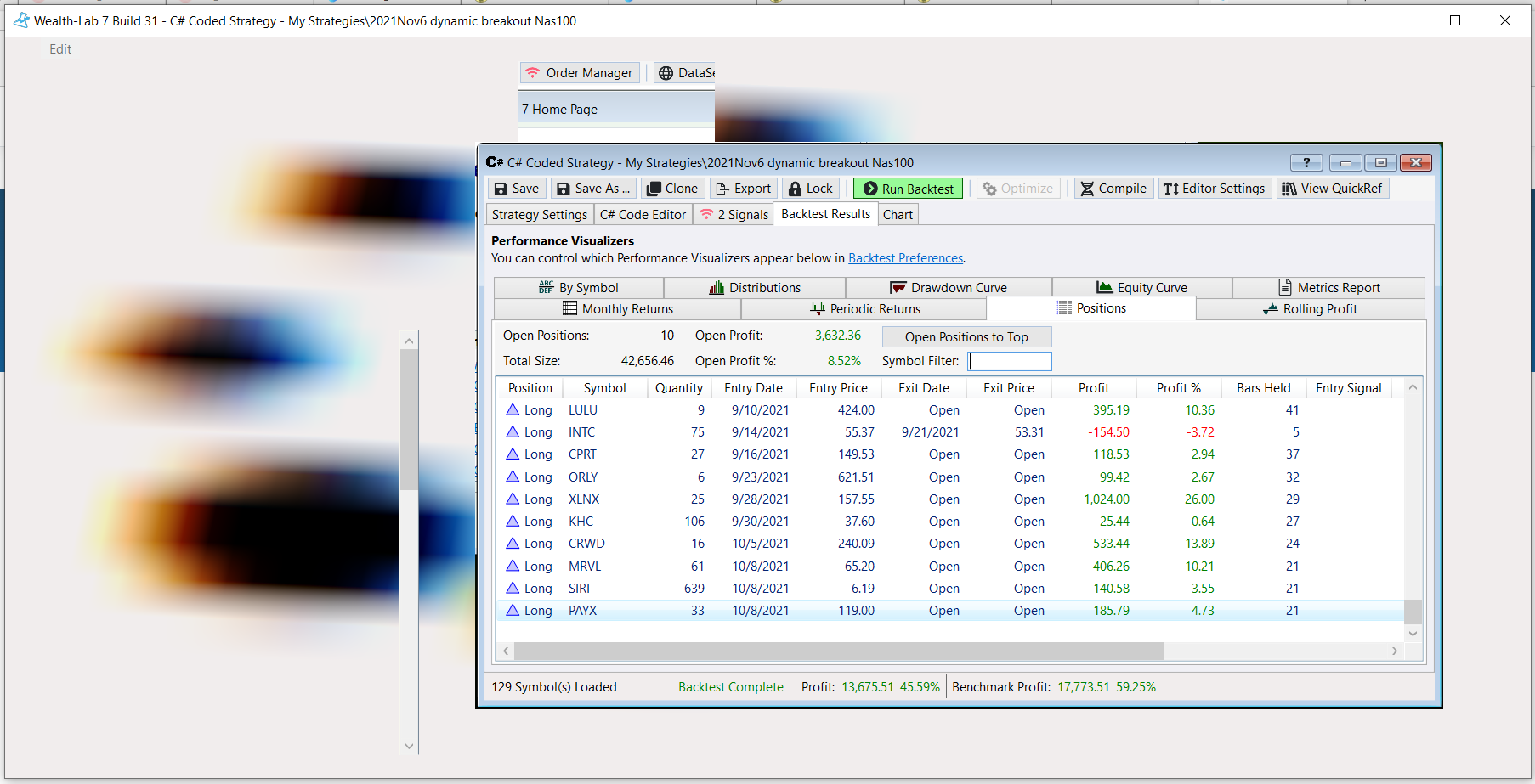The image size is (1535, 784).
Task: Select the INTC position row
Action: point(950,432)
